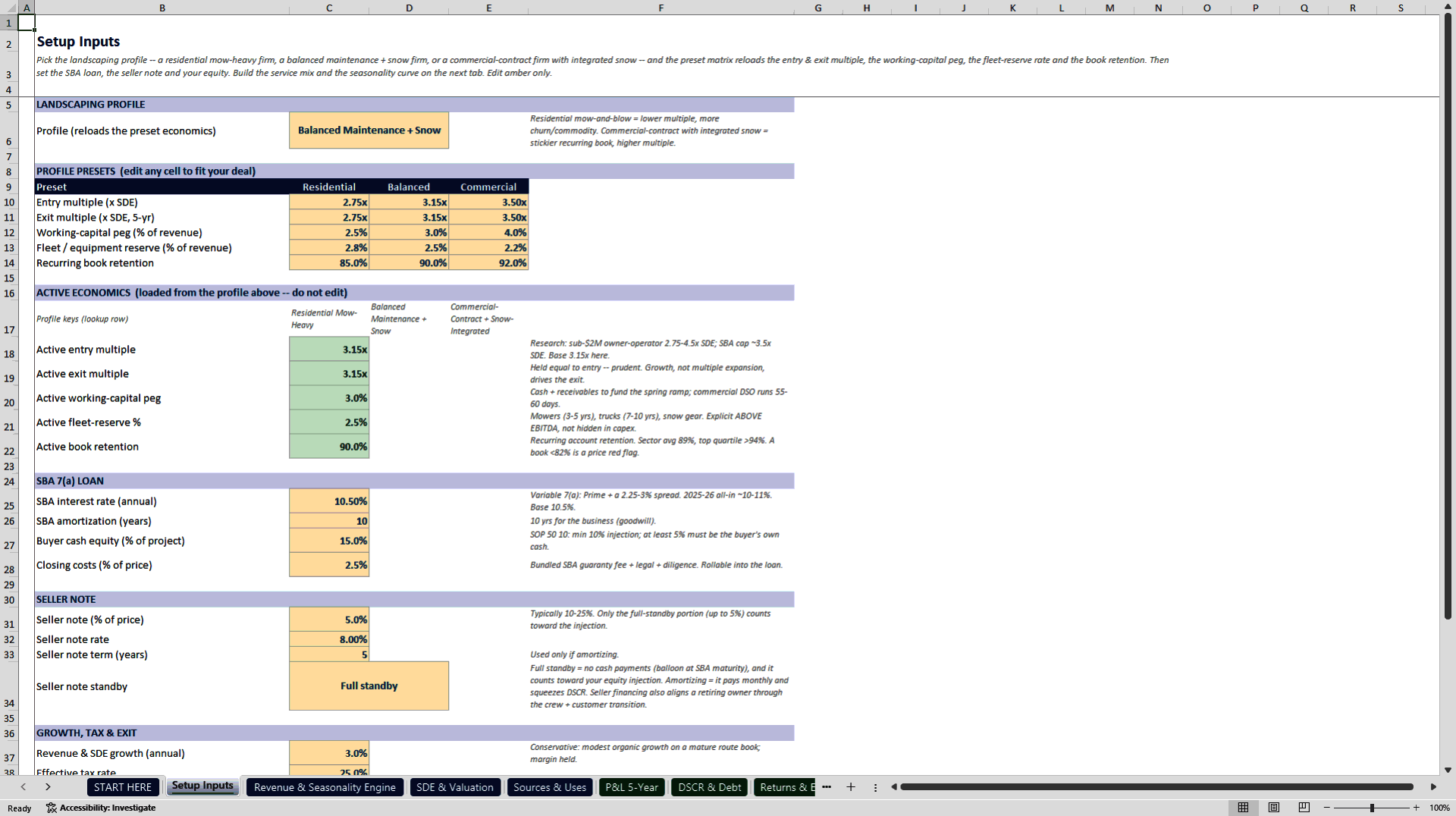Select Seller note 5.0% of price
The image size is (1456, 816).
tap(329, 620)
